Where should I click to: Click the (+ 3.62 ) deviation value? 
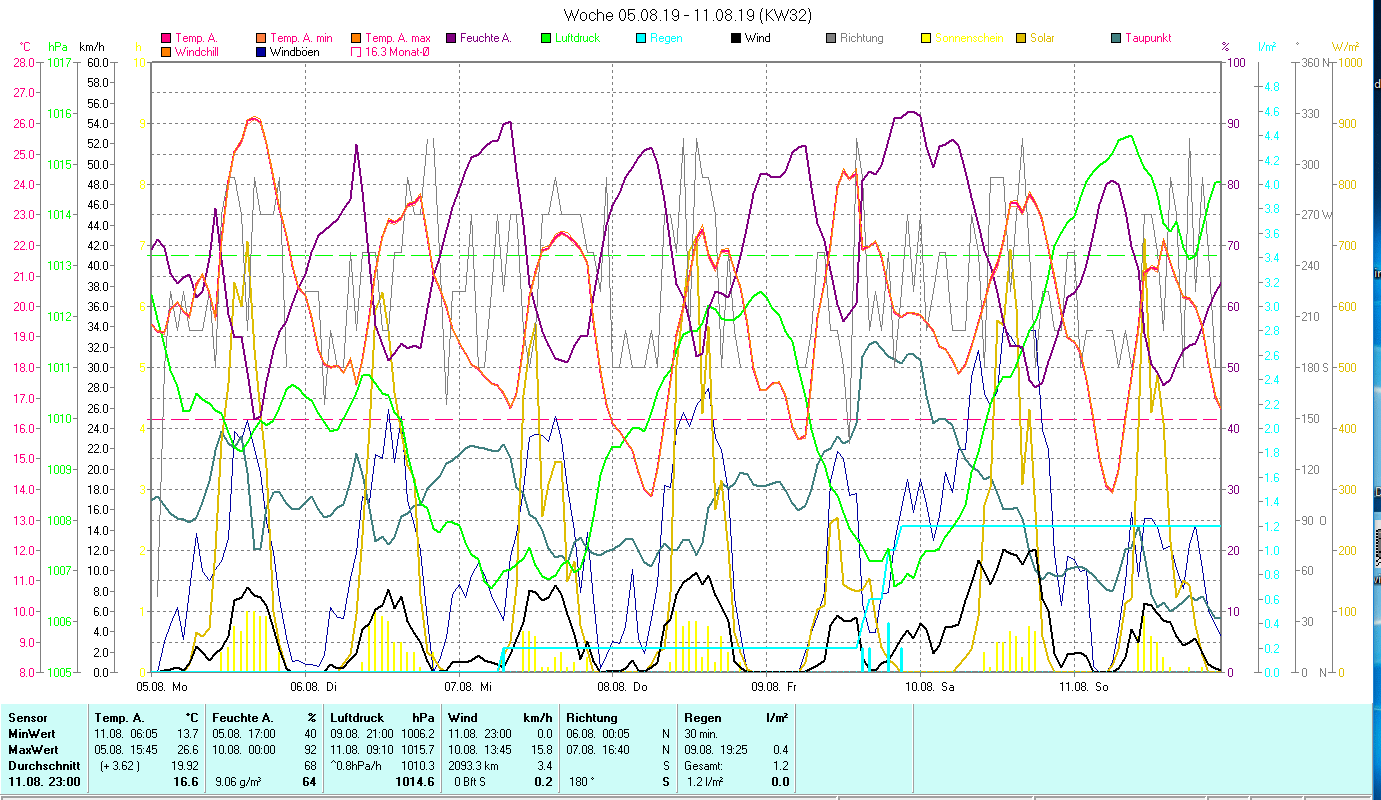[x=120, y=765]
